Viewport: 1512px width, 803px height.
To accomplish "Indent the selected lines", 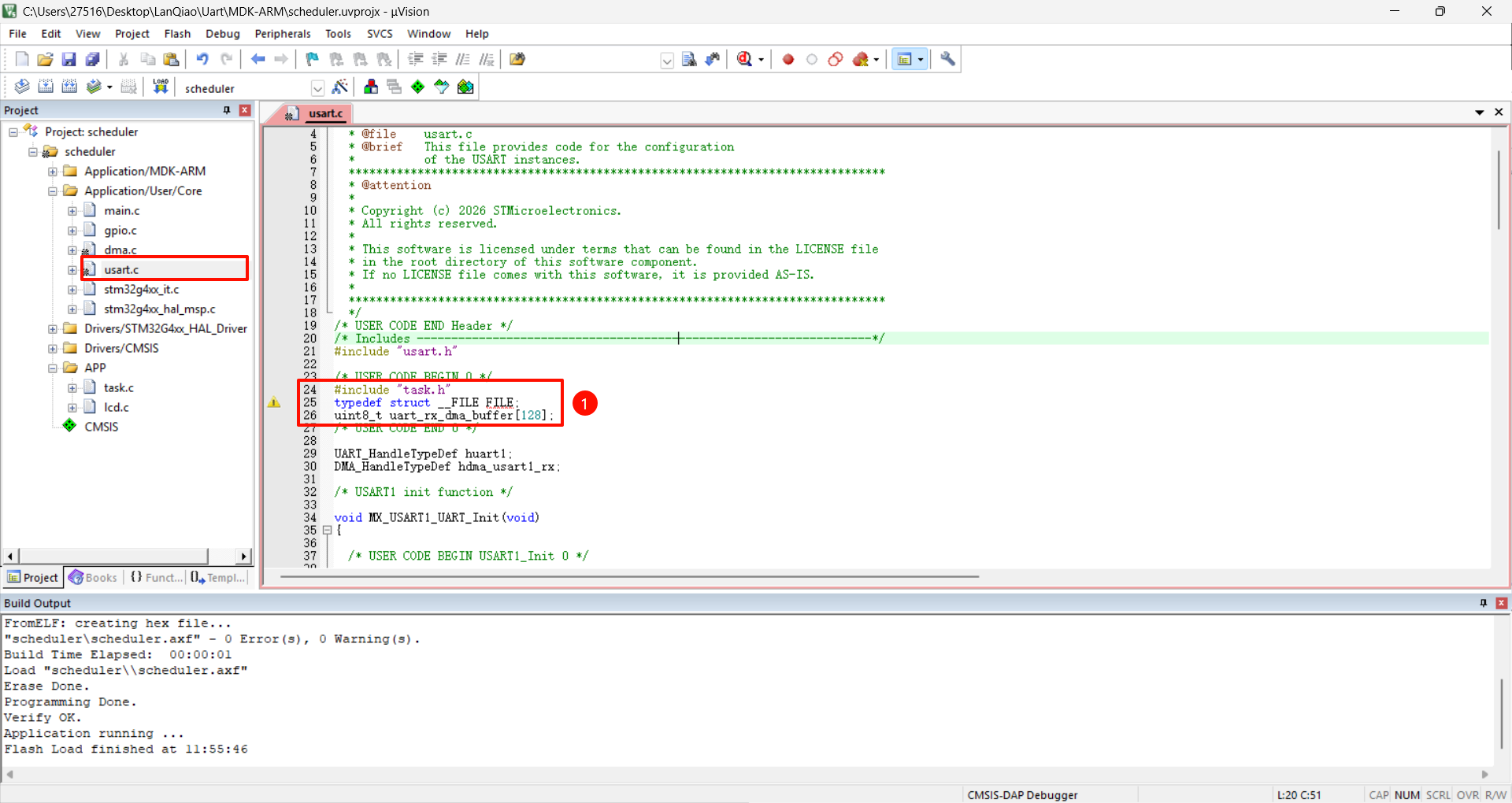I will [416, 59].
